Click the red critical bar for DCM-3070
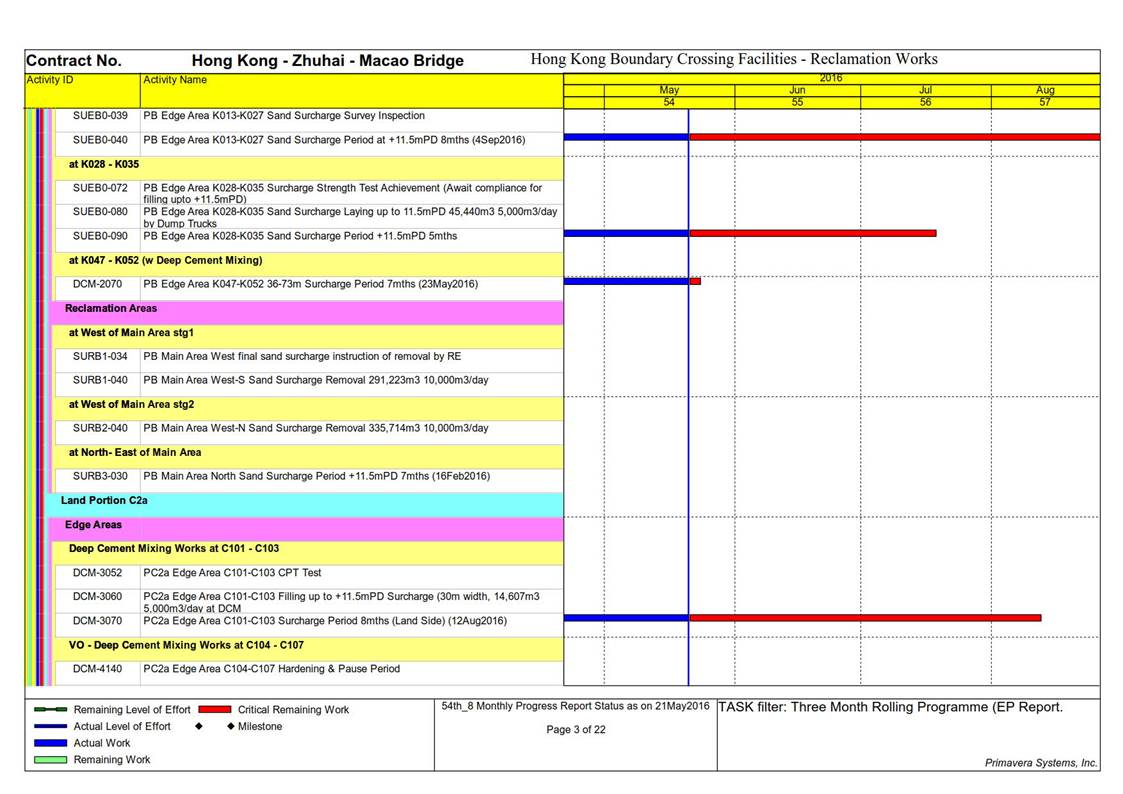The width and height of the screenshot is (1123, 794). point(865,618)
